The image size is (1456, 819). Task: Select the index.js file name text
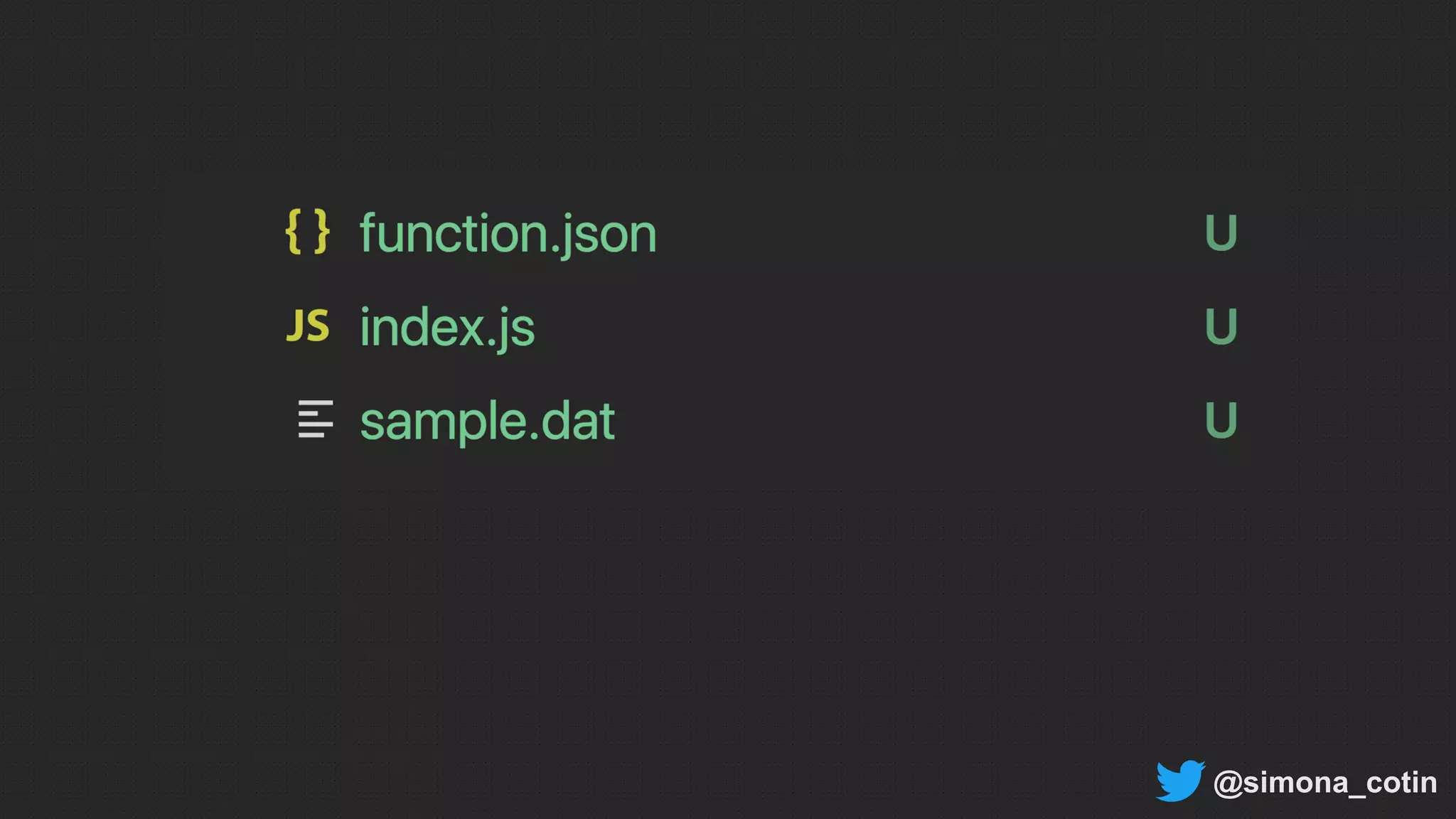(447, 327)
